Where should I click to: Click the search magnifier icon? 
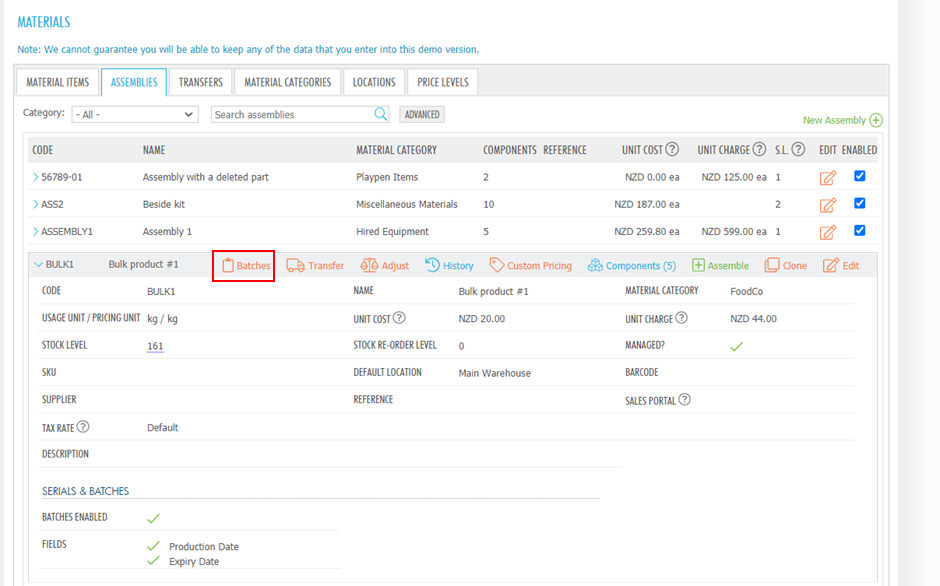click(381, 114)
